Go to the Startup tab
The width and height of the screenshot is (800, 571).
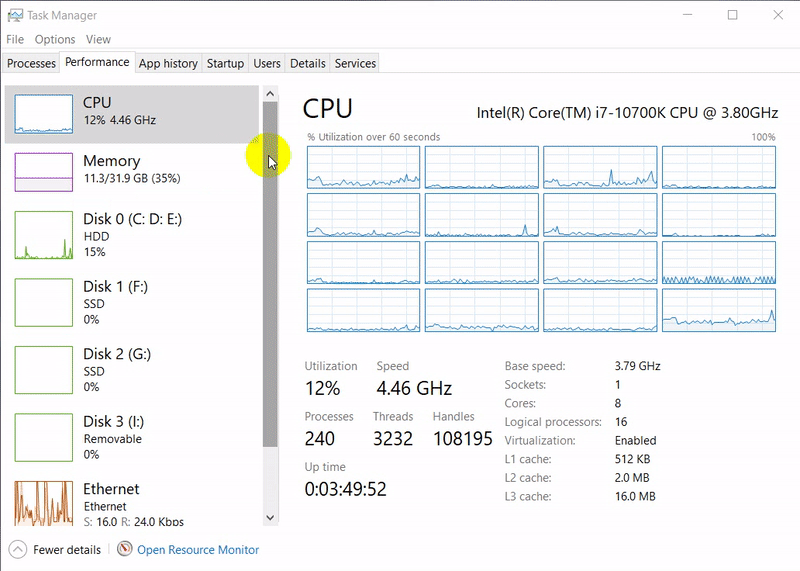(225, 63)
